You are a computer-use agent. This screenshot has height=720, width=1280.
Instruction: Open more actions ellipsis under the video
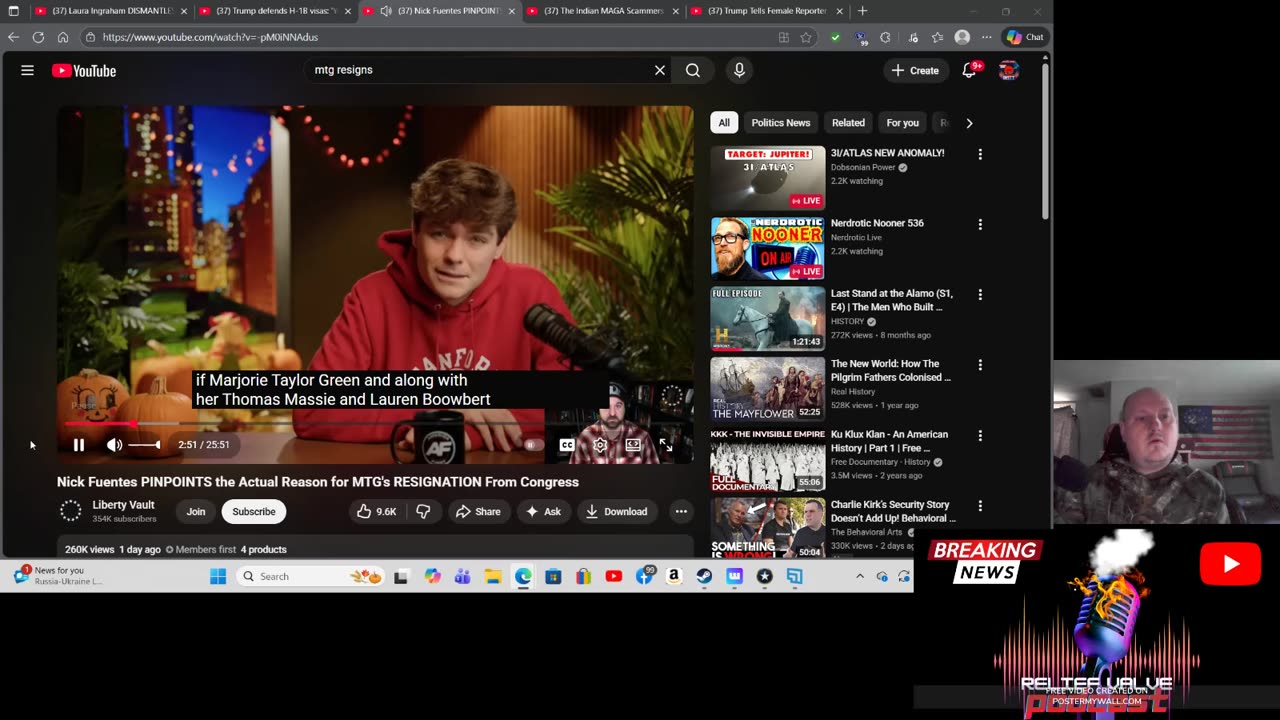(681, 512)
